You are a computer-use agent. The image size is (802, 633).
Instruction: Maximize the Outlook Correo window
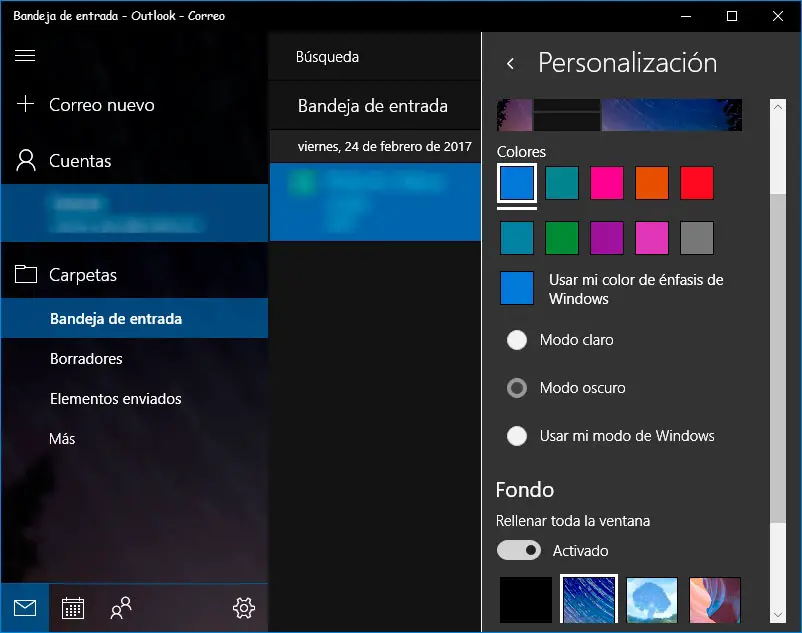click(x=732, y=16)
